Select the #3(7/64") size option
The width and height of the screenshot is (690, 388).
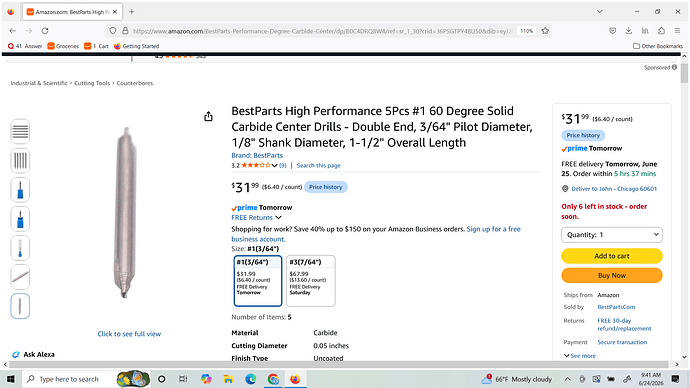[311, 281]
